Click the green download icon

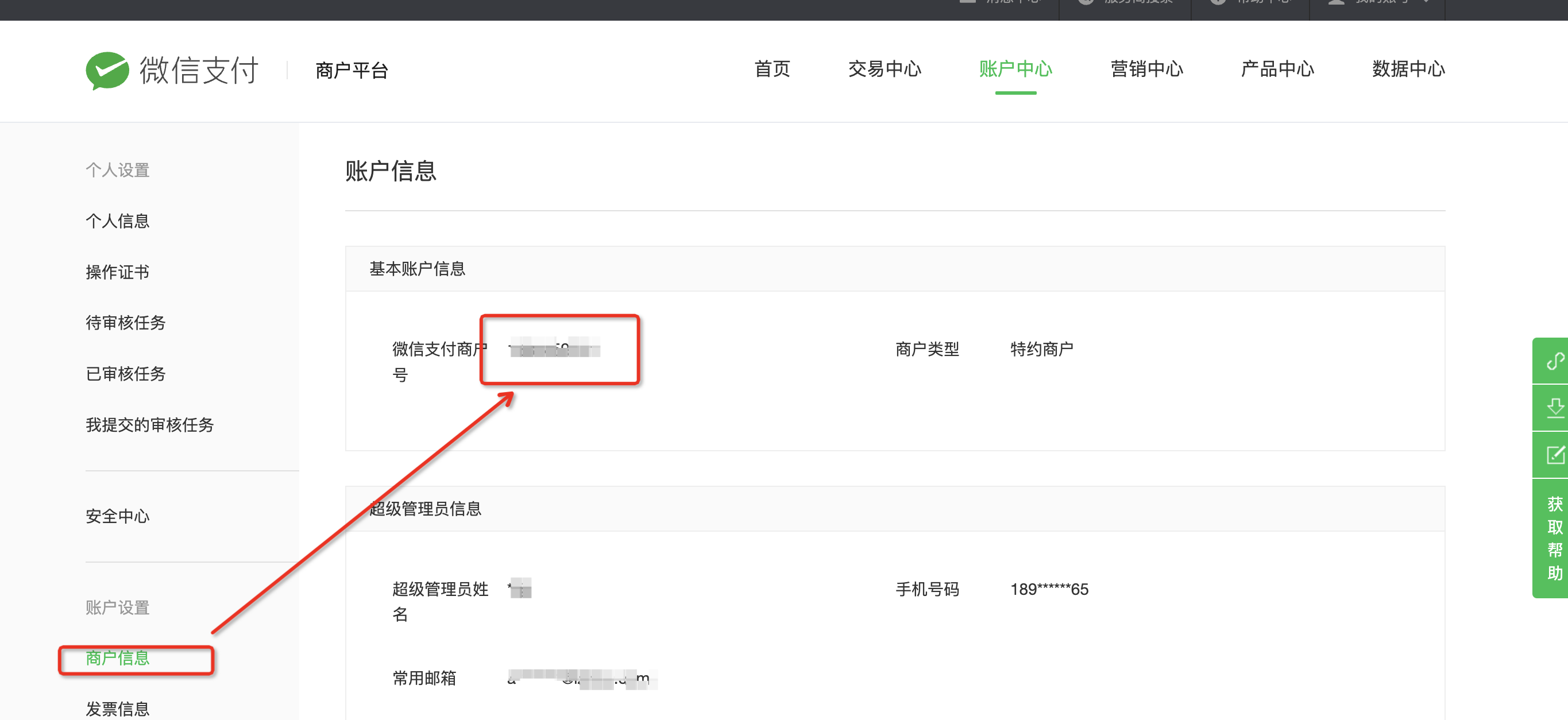click(1557, 407)
